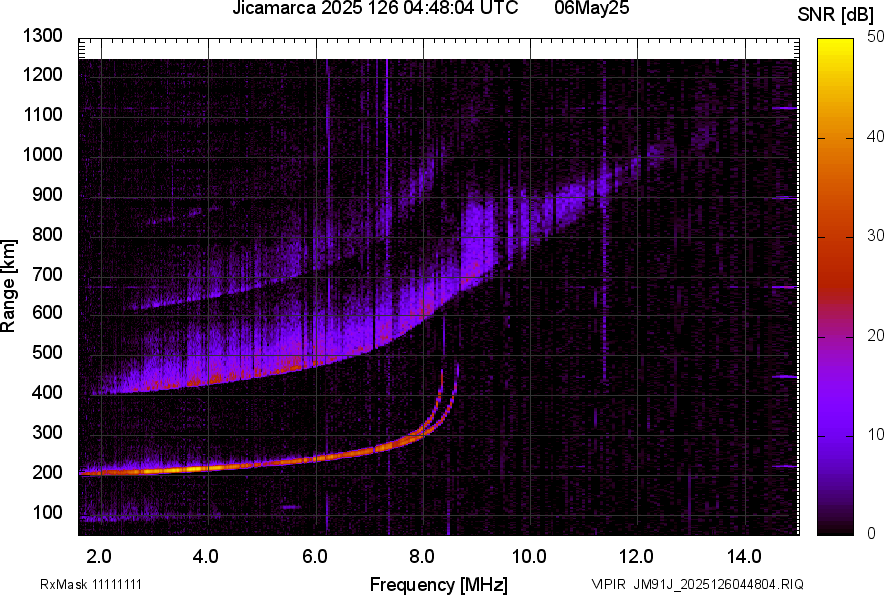The image size is (884, 595).
Task: Click the 'Frequency [MHz]' axis label
Action: click(x=439, y=584)
